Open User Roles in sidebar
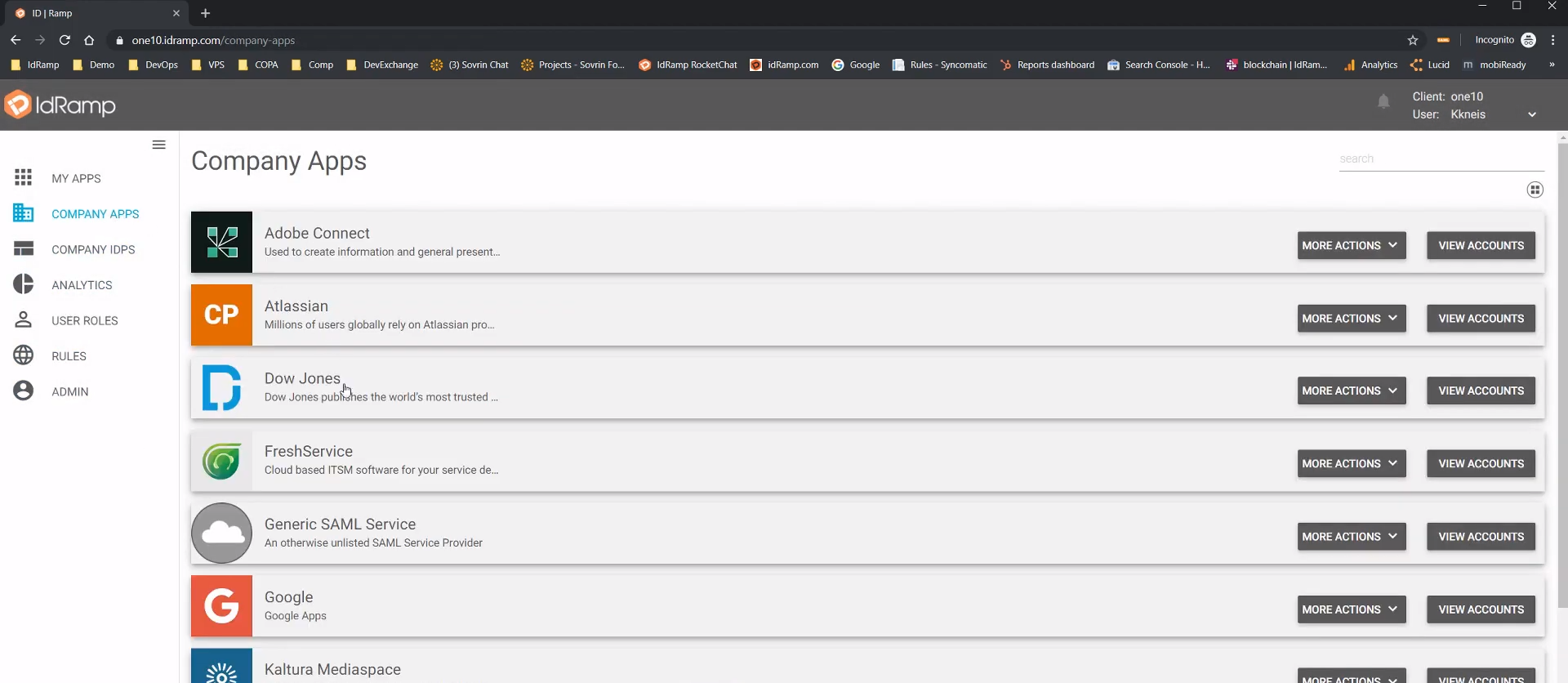 84,320
